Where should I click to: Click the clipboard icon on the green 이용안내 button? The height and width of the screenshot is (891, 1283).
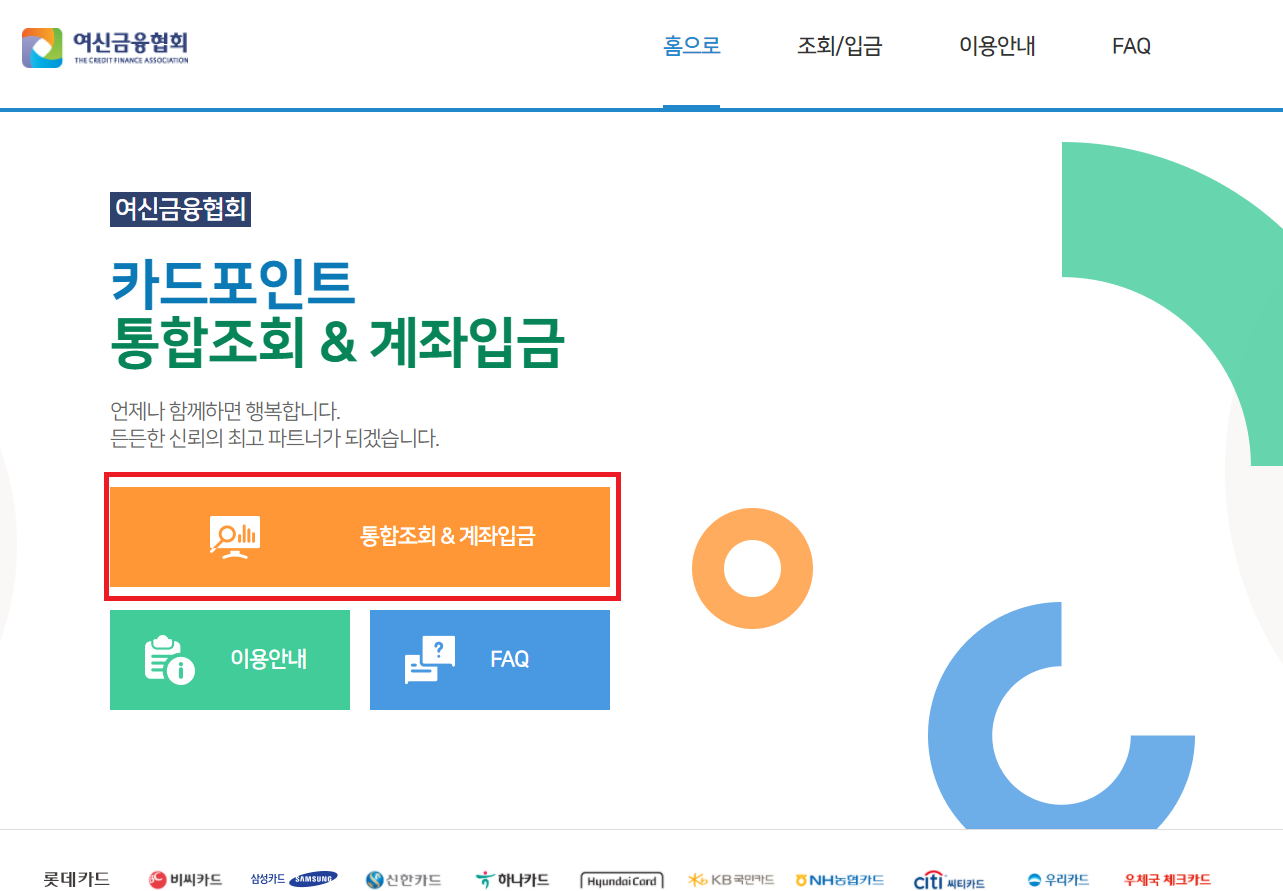[x=166, y=659]
